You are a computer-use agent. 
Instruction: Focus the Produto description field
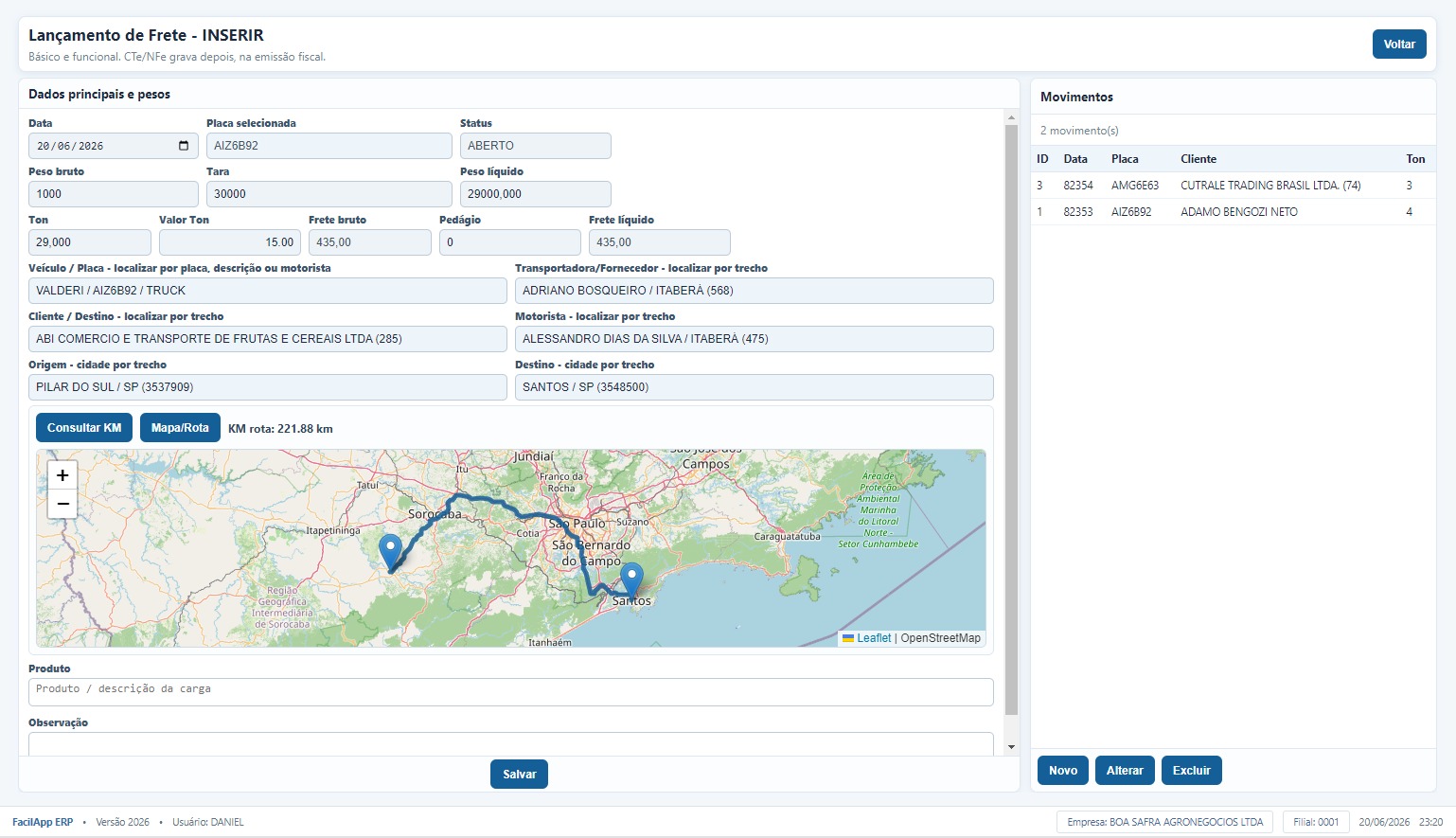pyautogui.click(x=511, y=692)
